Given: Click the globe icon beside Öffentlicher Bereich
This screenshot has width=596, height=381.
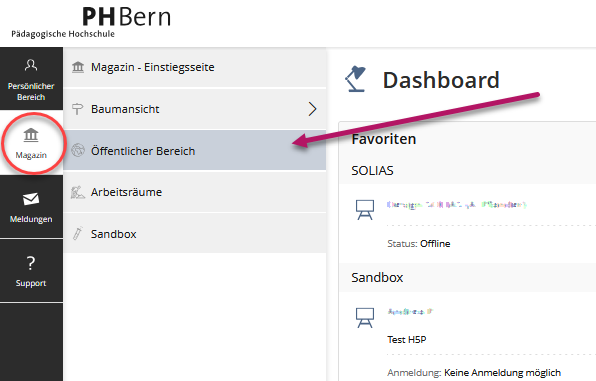Looking at the screenshot, I should 78,150.
